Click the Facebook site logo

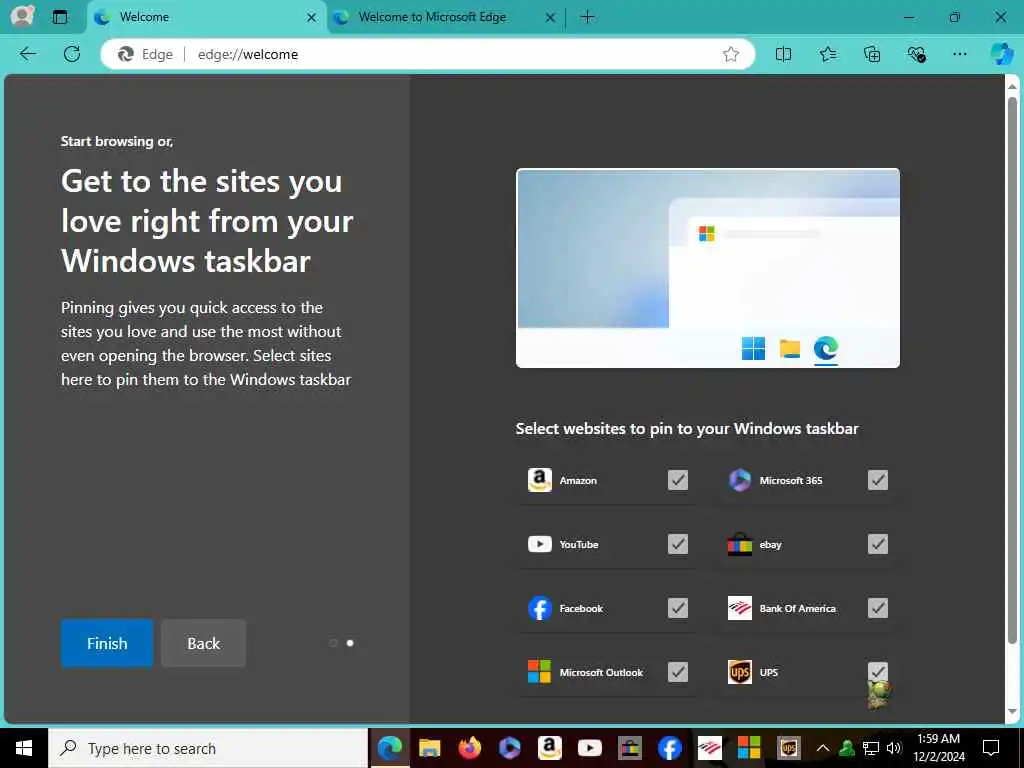(x=539, y=608)
